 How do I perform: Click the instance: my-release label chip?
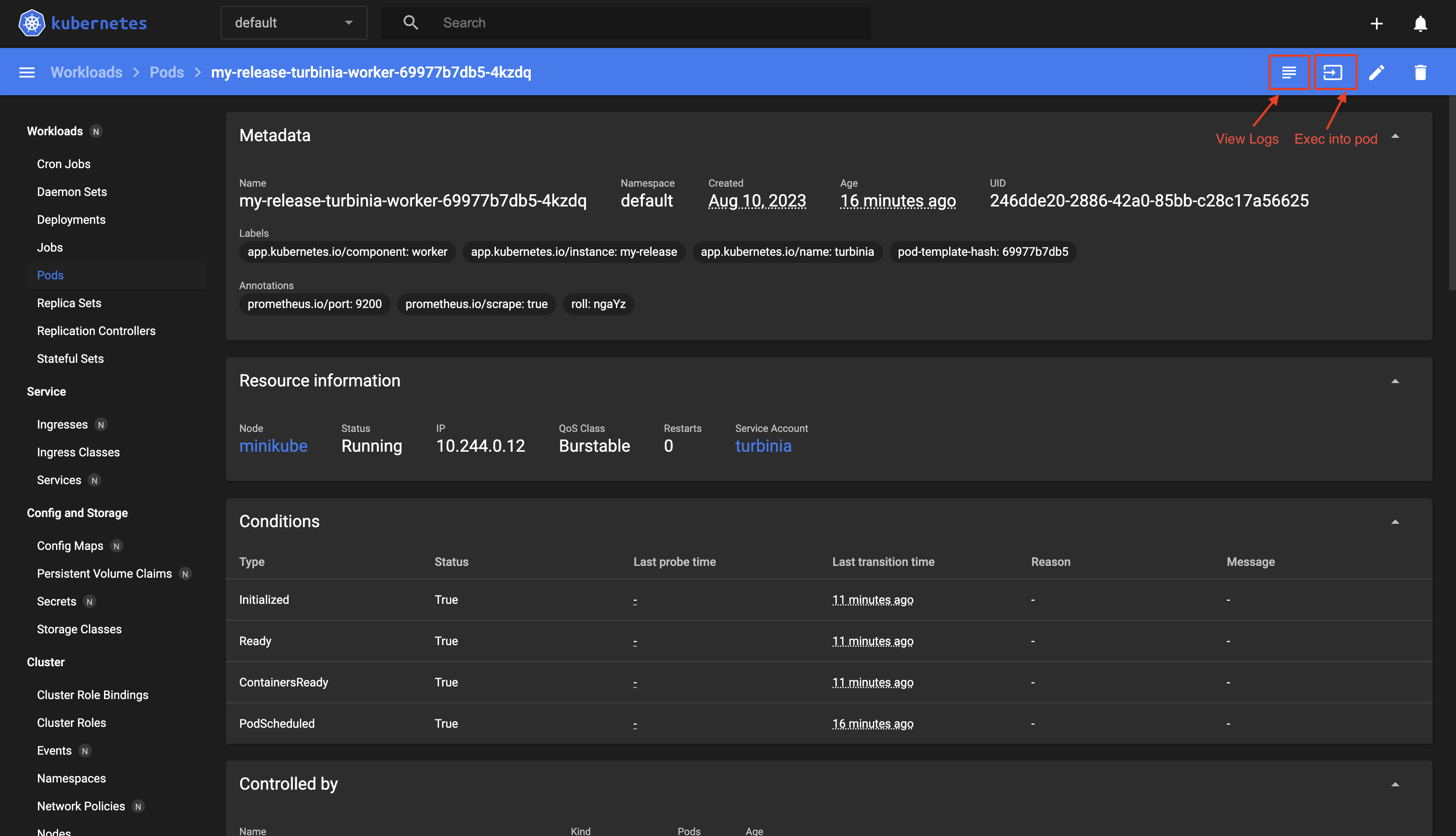(574, 252)
